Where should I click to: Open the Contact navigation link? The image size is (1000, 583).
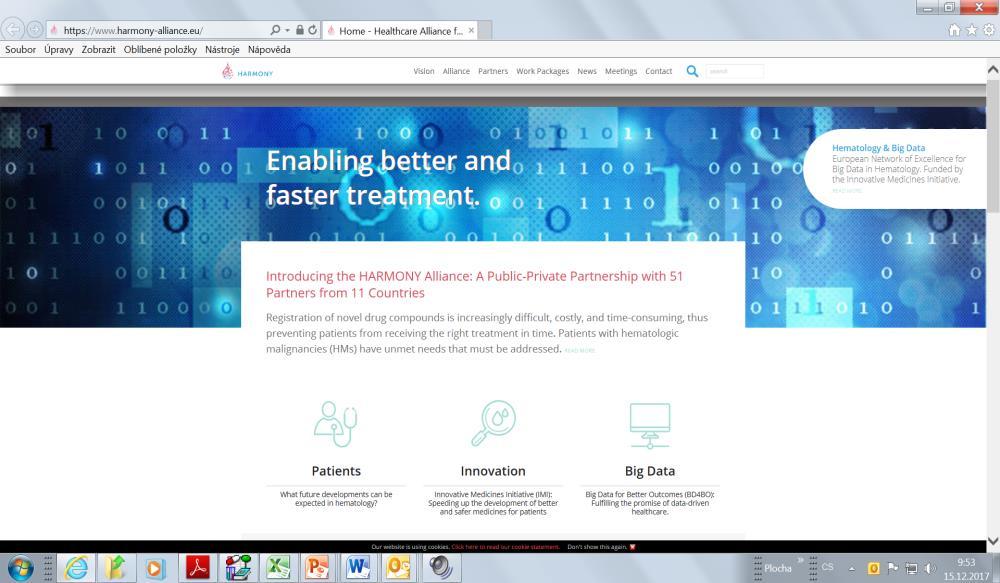click(x=658, y=71)
